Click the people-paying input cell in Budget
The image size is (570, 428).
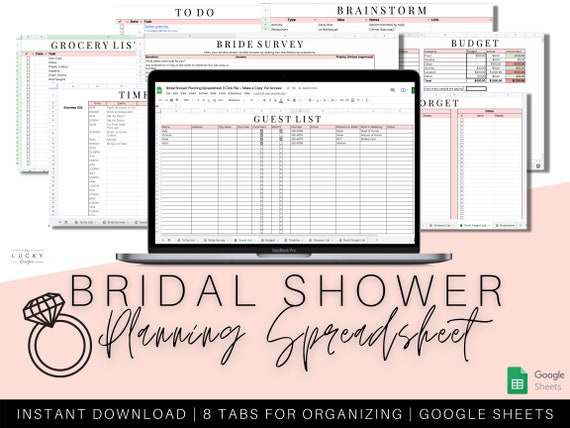click(x=476, y=88)
